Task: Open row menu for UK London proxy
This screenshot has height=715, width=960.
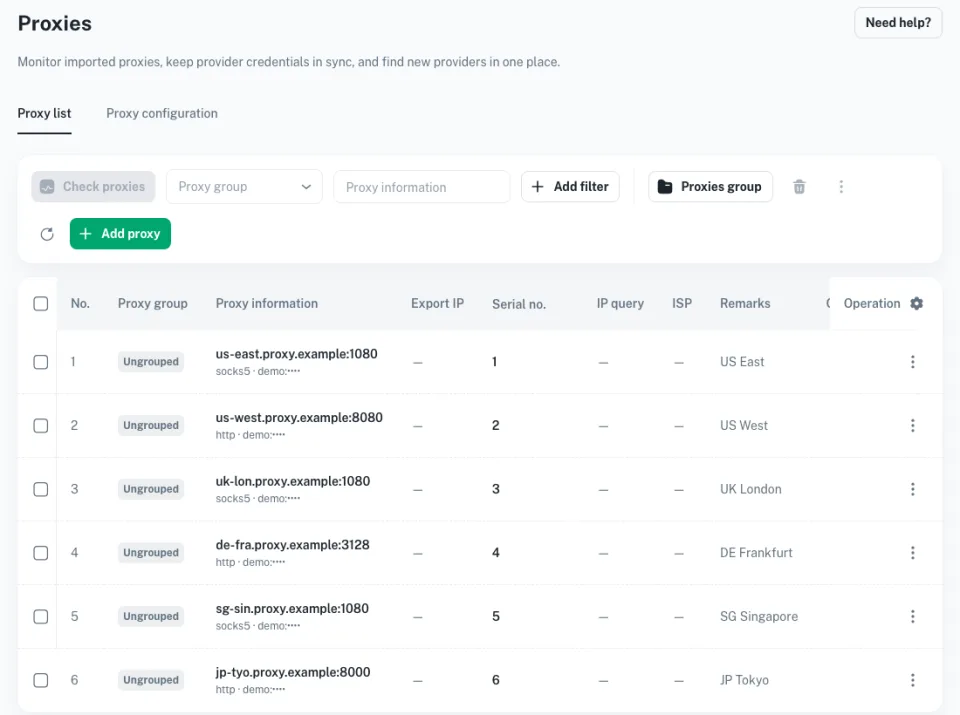Action: pyautogui.click(x=913, y=489)
